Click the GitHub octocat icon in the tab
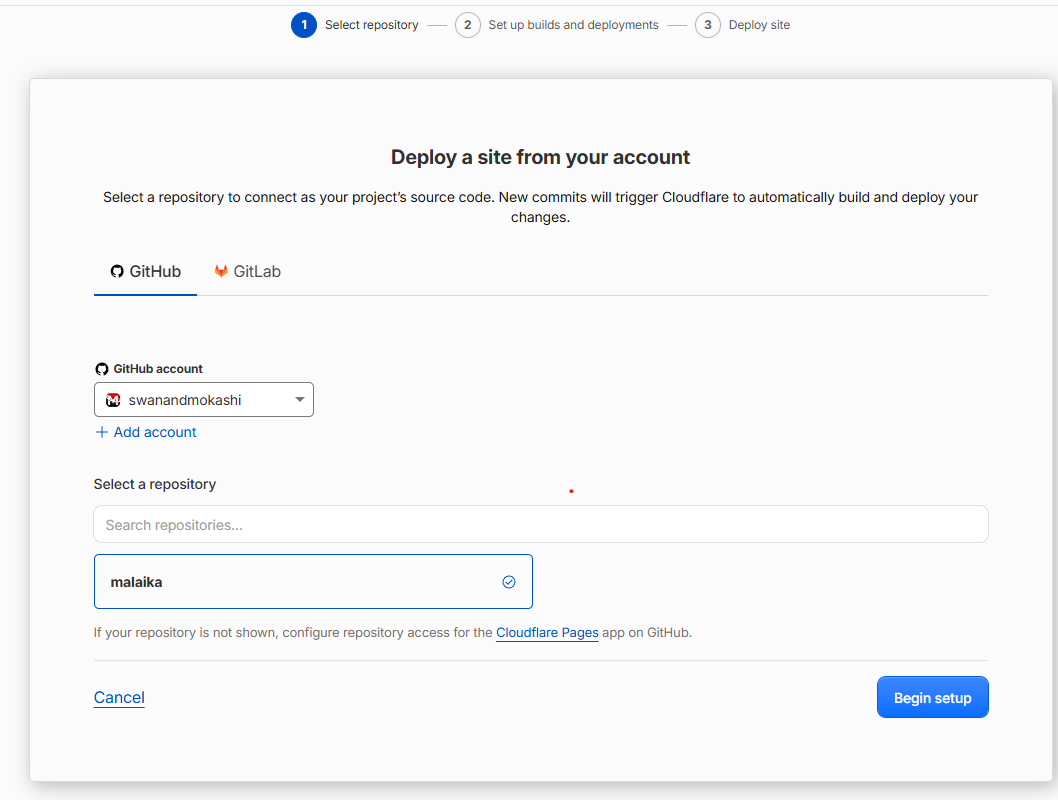 [x=117, y=271]
